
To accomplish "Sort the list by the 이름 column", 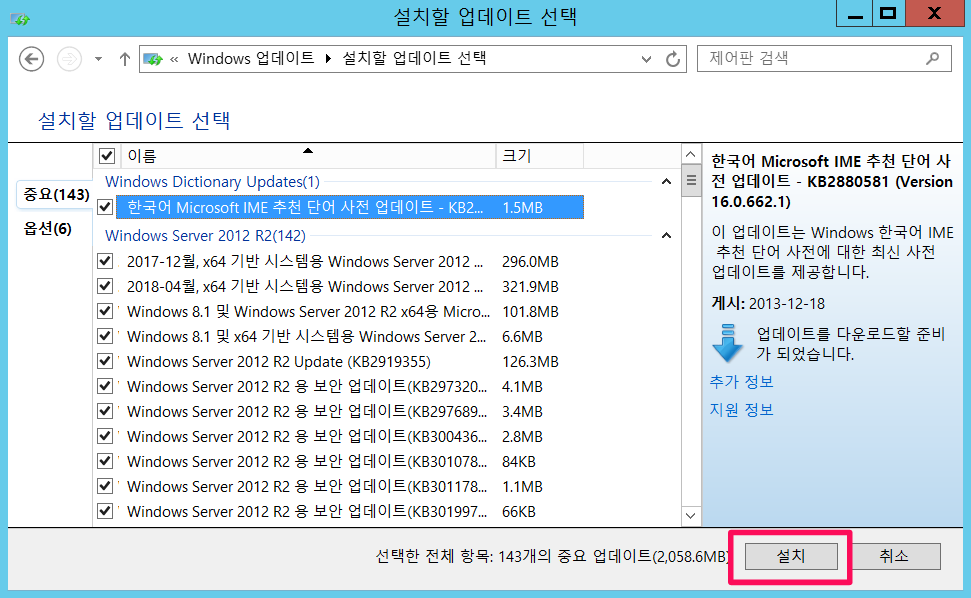I will pyautogui.click(x=307, y=156).
